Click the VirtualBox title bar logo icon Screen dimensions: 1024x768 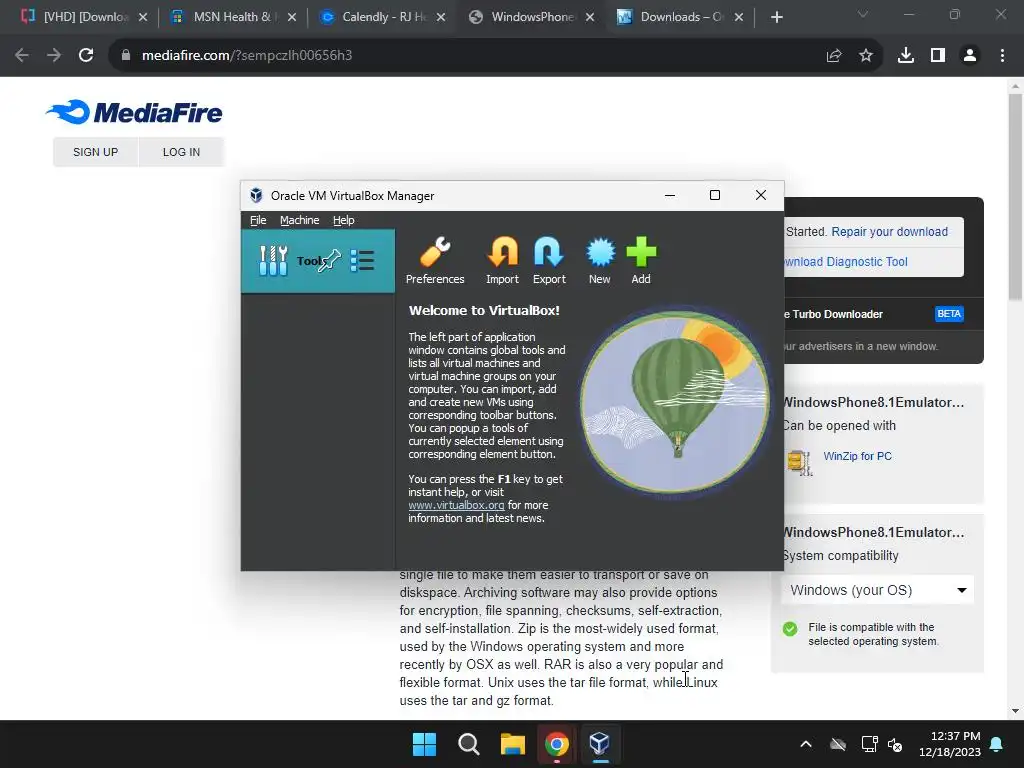[x=256, y=195]
